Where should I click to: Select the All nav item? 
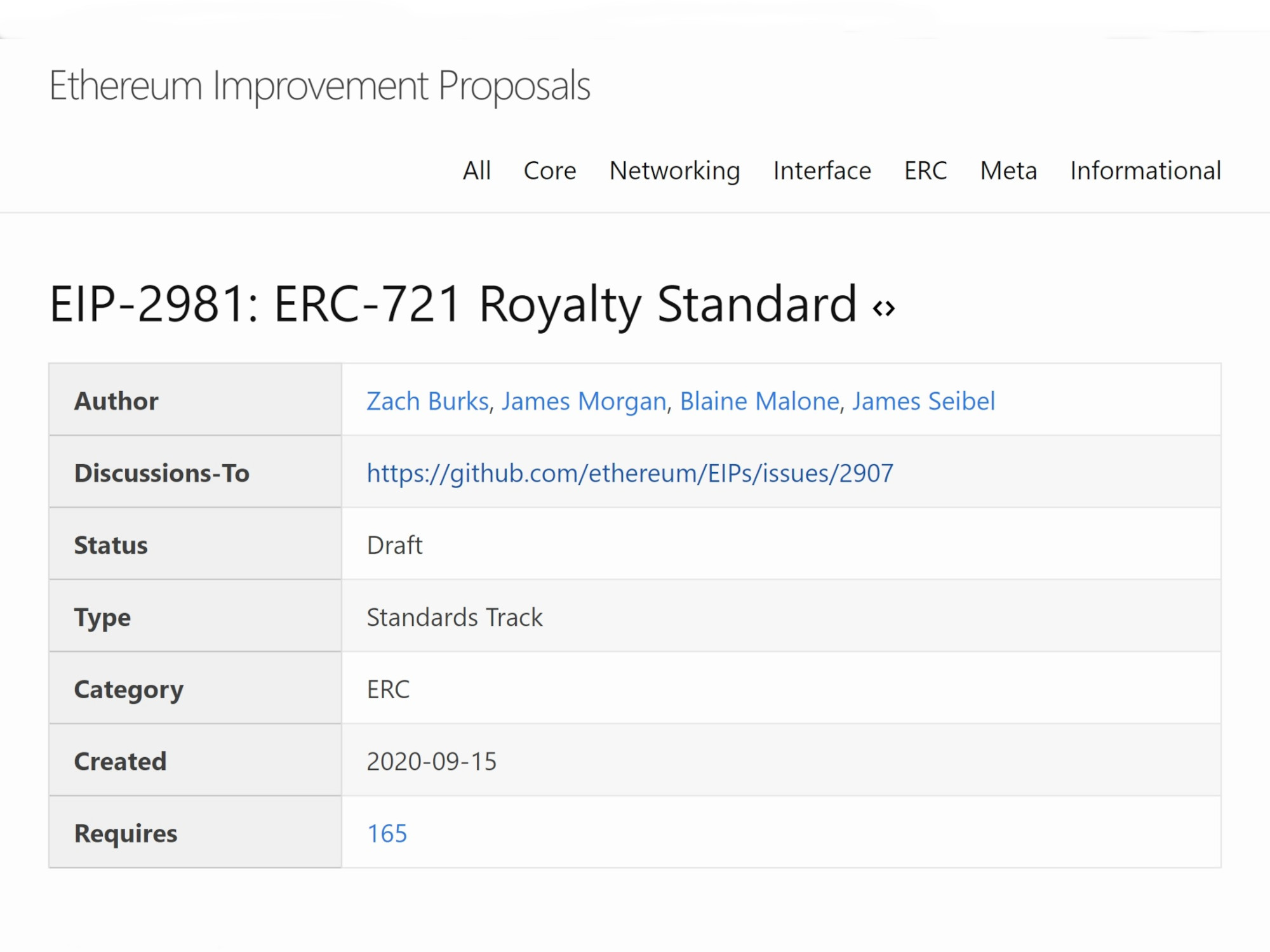pos(476,171)
